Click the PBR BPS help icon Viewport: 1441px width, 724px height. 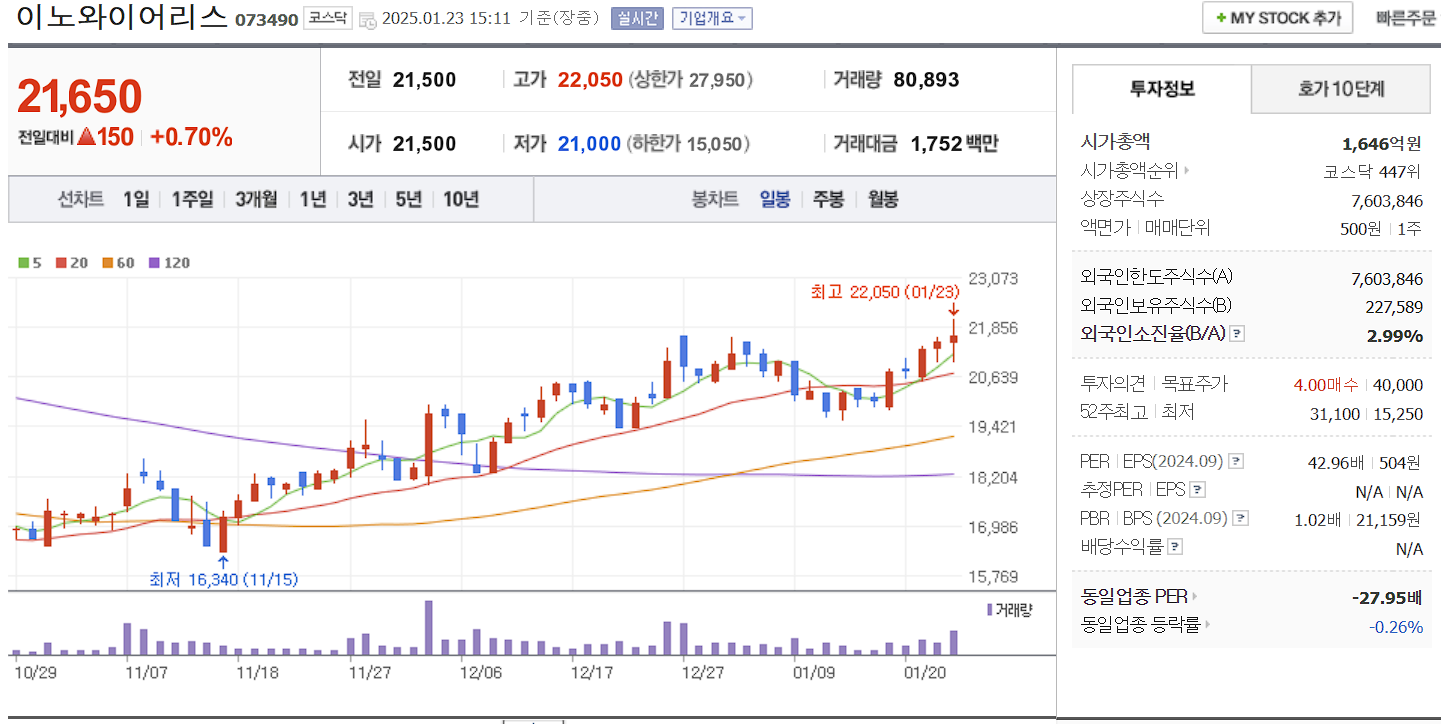[1240, 518]
